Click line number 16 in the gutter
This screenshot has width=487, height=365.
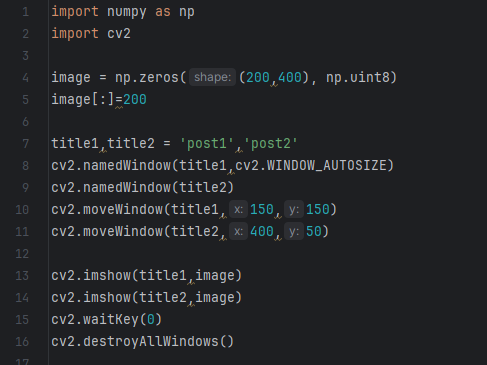click(22, 342)
